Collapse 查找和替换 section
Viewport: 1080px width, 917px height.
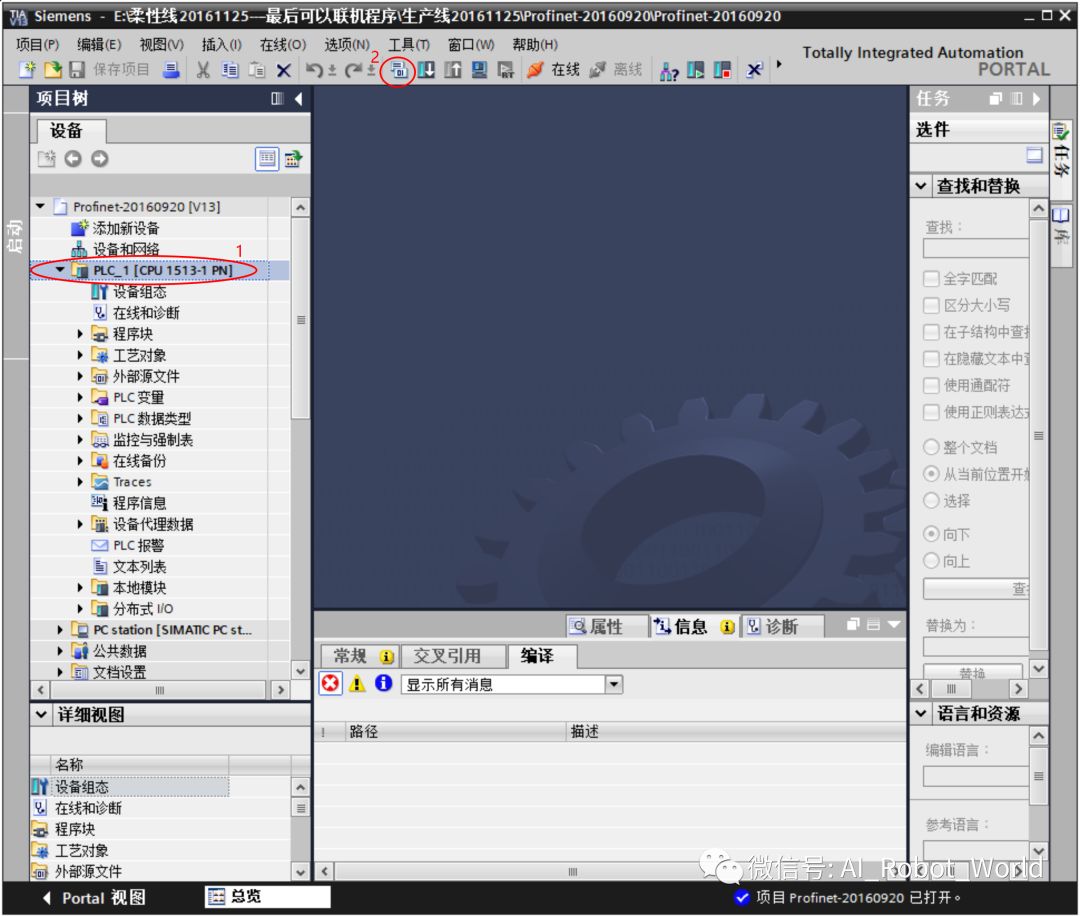pos(920,186)
